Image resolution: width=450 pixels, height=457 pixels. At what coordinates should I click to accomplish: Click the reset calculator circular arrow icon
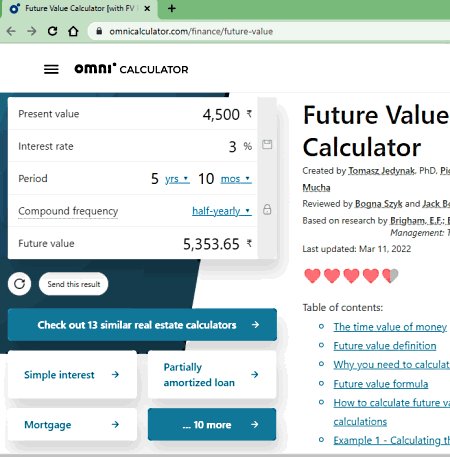(x=20, y=284)
